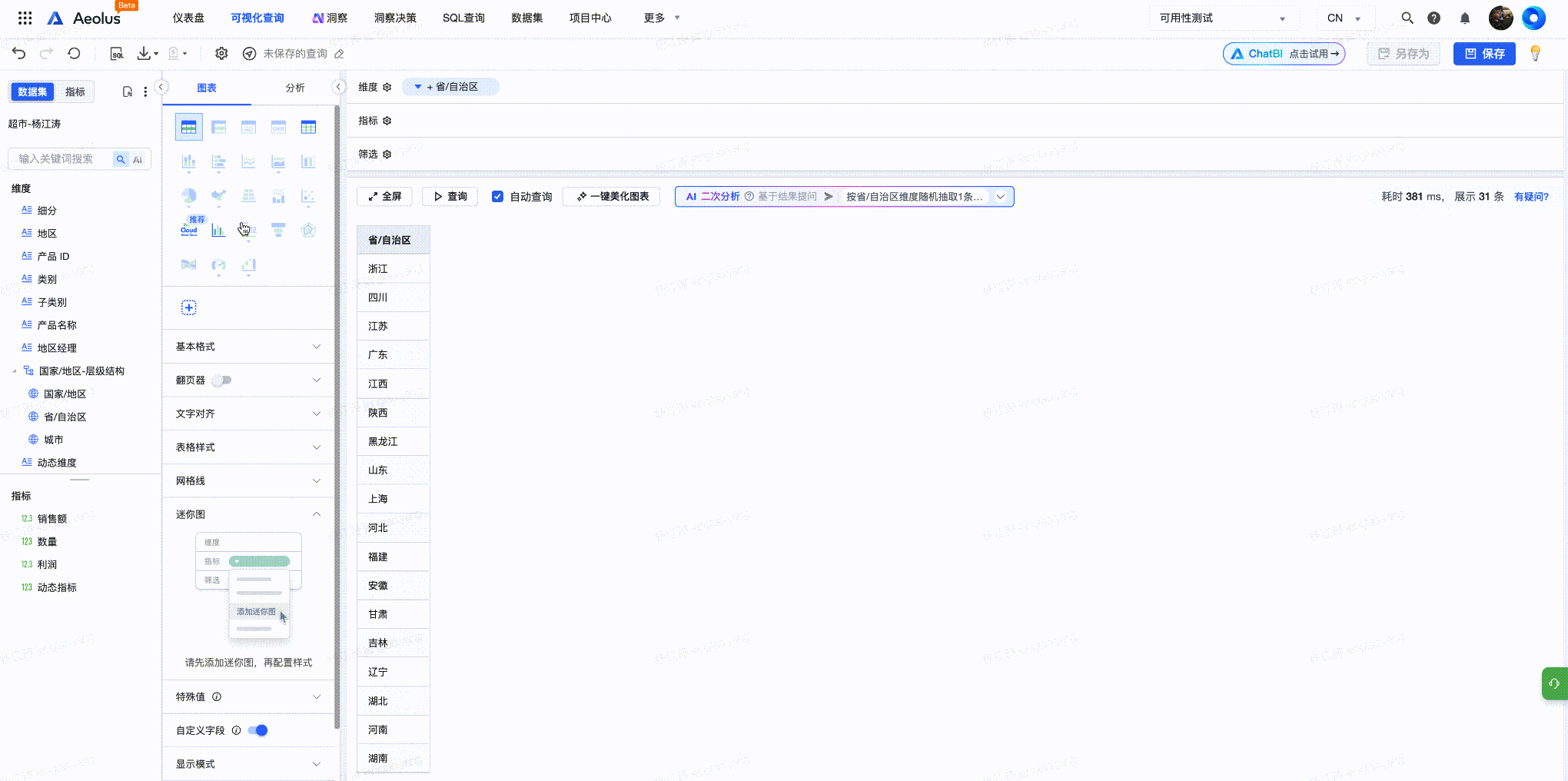Toggle the 自动查询 checkbox
Screen dimensions: 1568x781
point(497,196)
